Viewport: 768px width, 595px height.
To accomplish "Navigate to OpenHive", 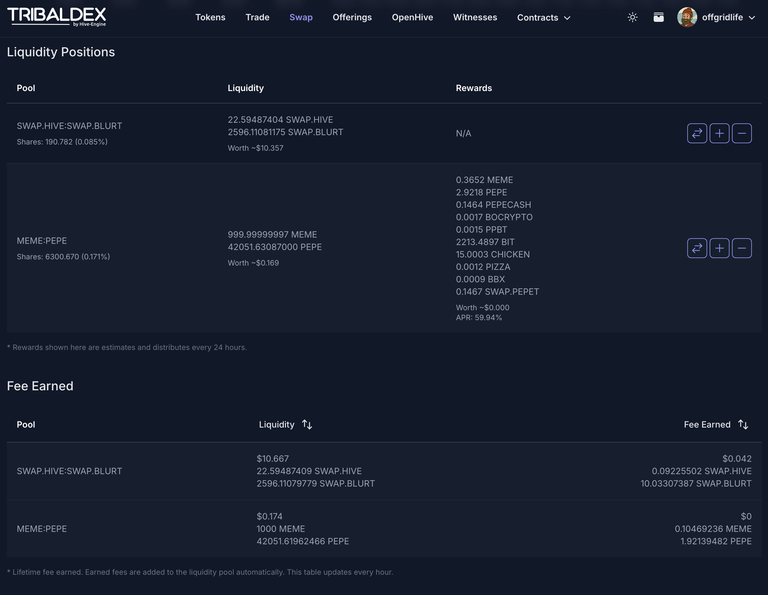I will [x=412, y=17].
